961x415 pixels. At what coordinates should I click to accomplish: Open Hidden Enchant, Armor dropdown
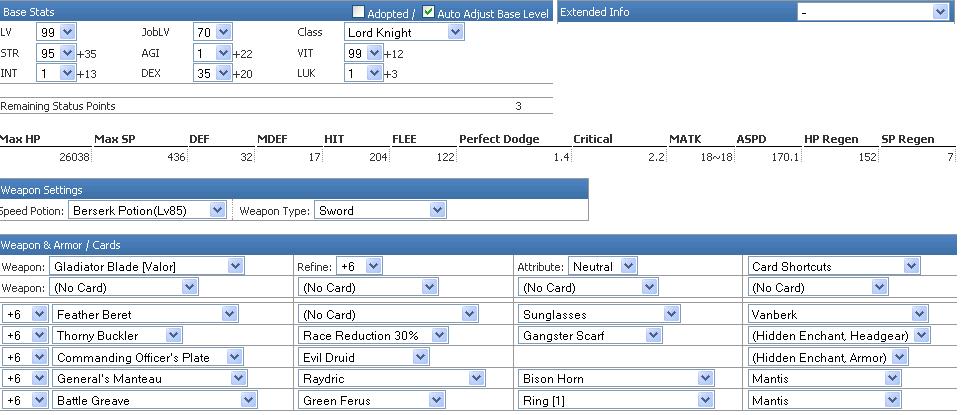tap(828, 357)
